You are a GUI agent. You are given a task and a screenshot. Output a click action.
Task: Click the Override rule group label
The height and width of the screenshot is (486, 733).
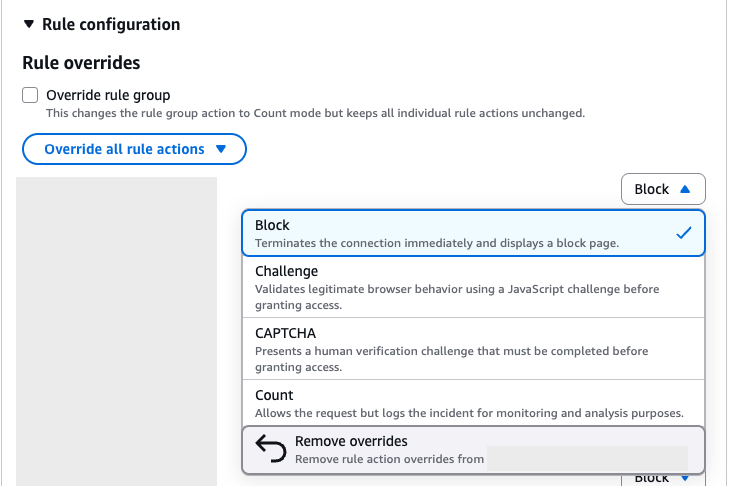tap(108, 96)
